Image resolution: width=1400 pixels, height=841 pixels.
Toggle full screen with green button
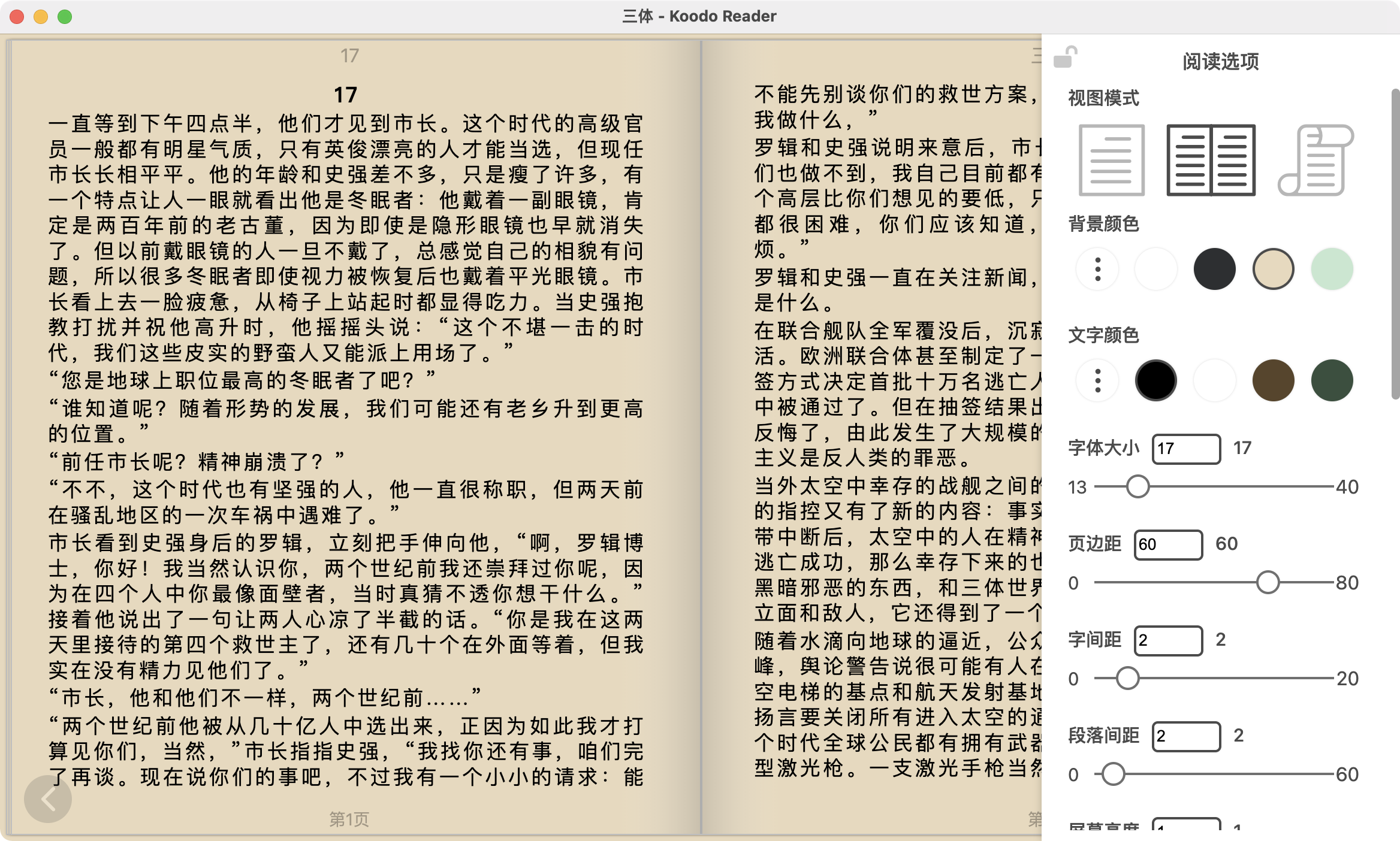coord(65,17)
